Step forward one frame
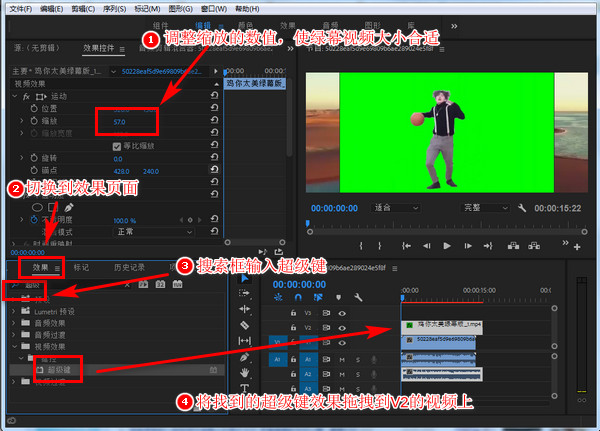The height and width of the screenshot is (431, 600). click(x=468, y=246)
